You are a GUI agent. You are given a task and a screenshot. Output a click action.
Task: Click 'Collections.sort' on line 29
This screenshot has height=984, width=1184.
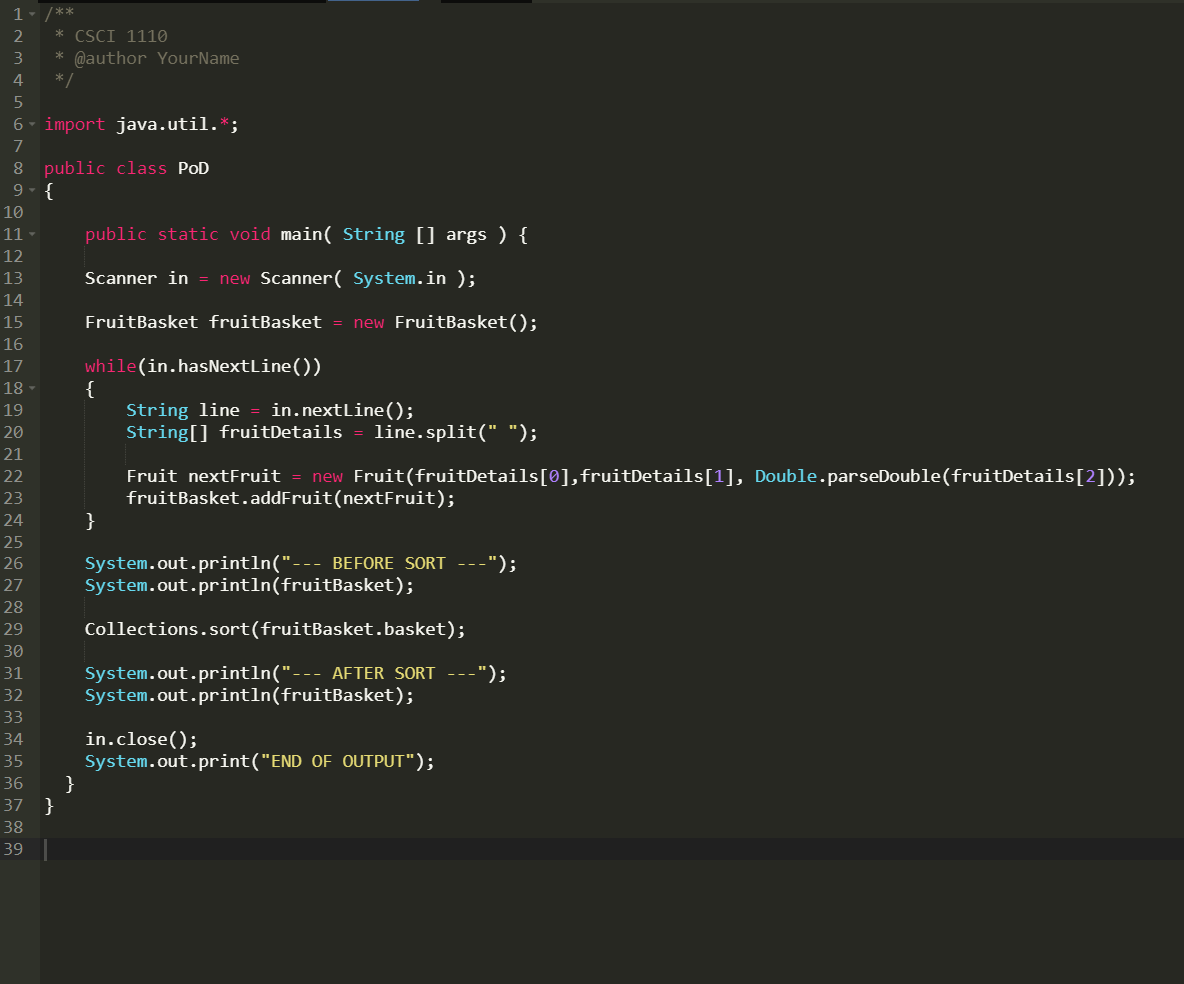(167, 629)
